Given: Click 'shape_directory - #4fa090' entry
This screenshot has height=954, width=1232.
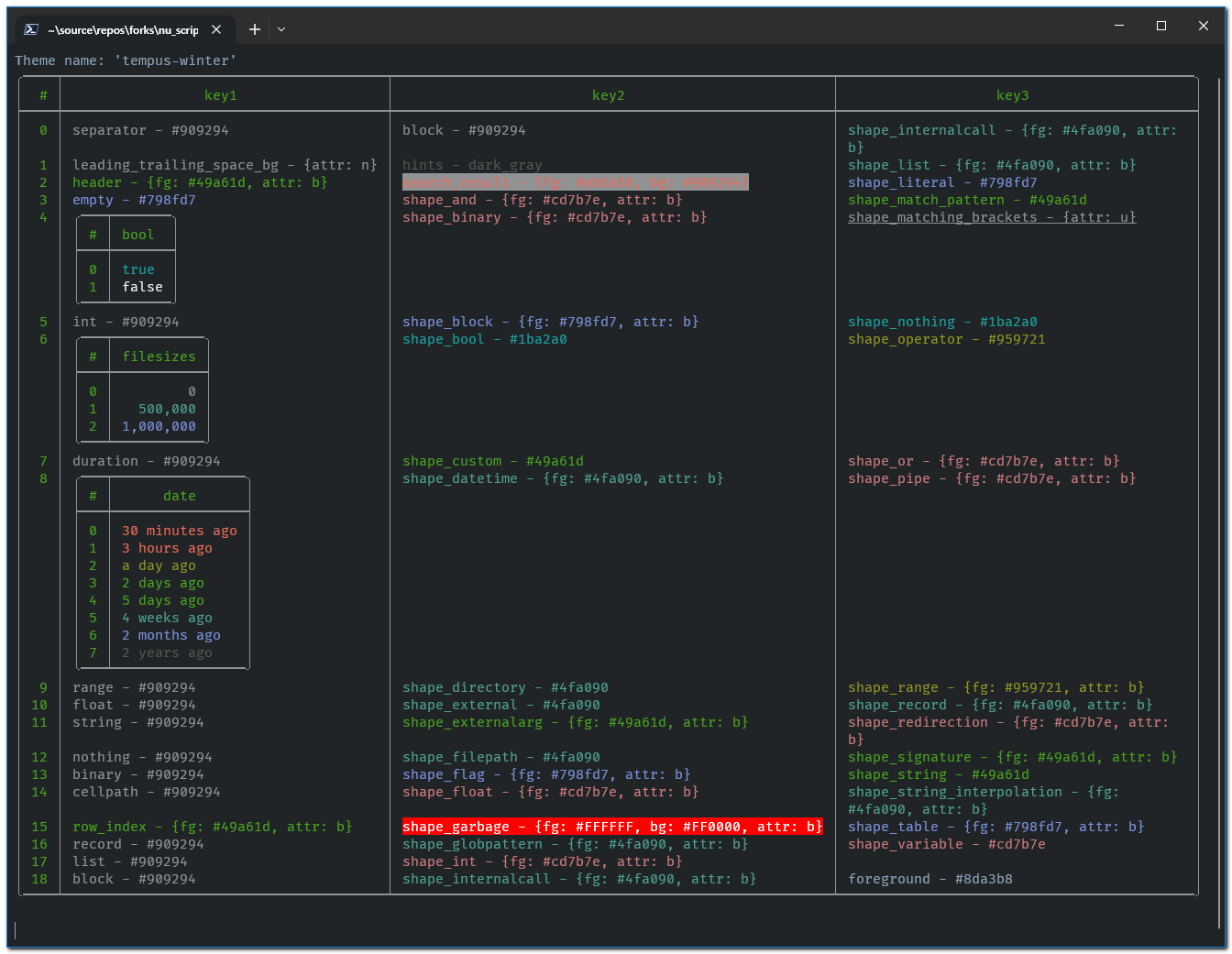Looking at the screenshot, I should coord(506,687).
